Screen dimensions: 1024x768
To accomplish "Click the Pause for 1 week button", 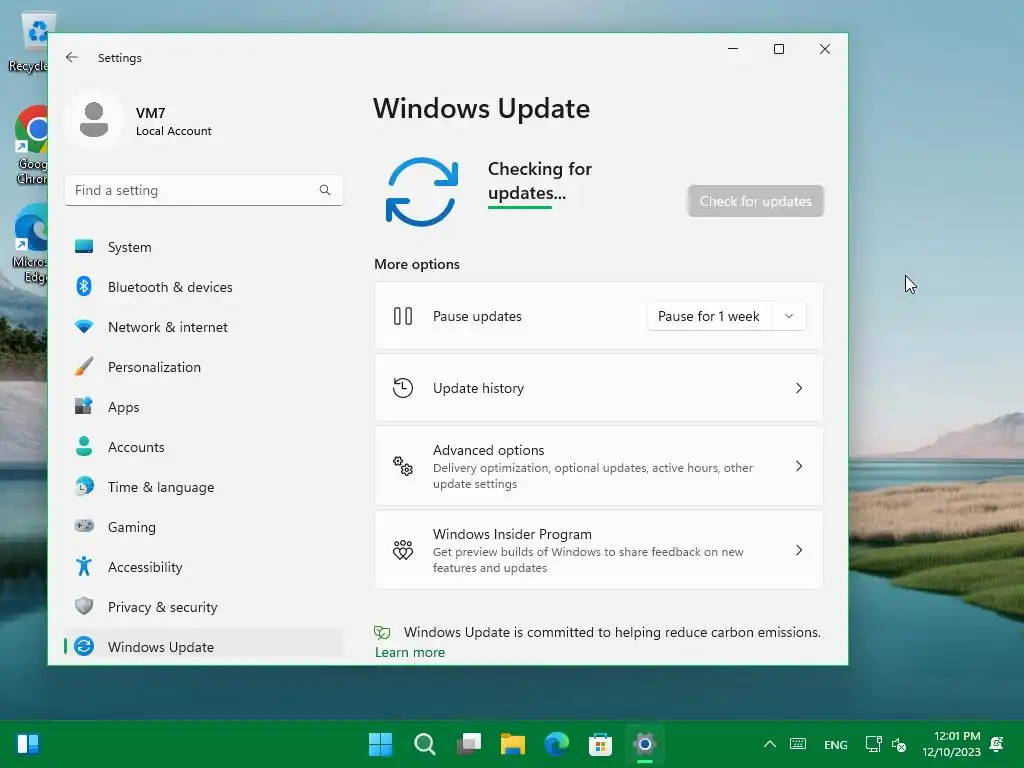I will click(x=709, y=316).
